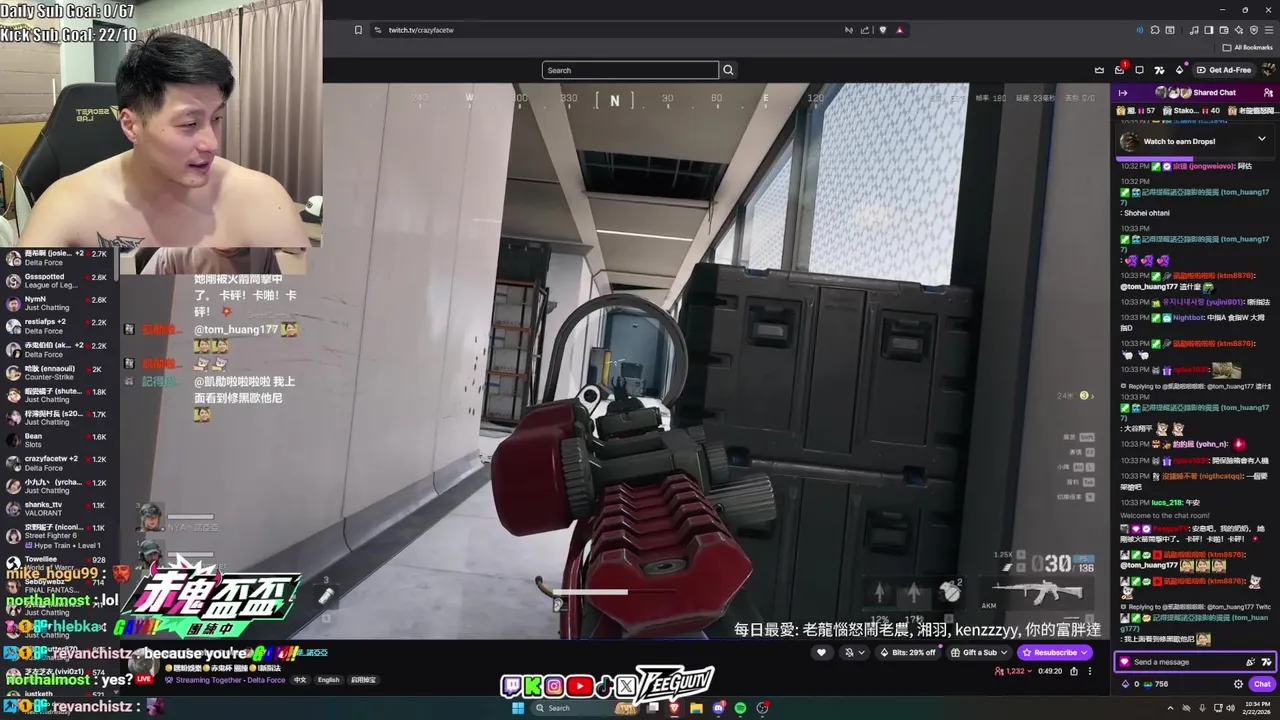
Task: Open bits balance icon below chat
Action: (x=1125, y=684)
